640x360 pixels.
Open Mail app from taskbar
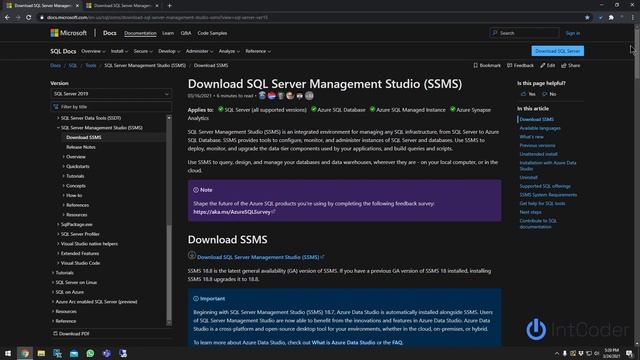[74, 353]
